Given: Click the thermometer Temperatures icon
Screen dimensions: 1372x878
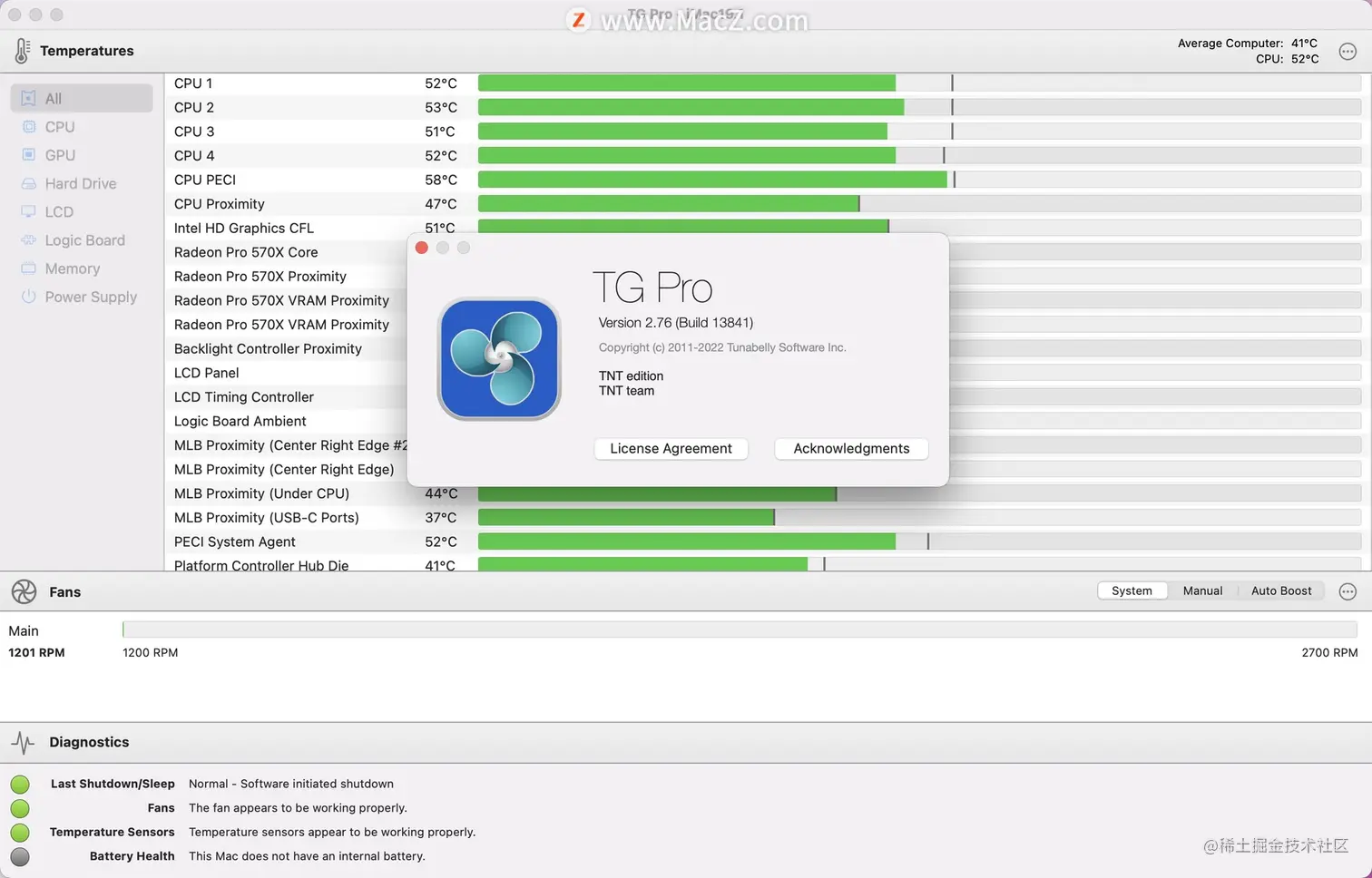Looking at the screenshot, I should [22, 51].
